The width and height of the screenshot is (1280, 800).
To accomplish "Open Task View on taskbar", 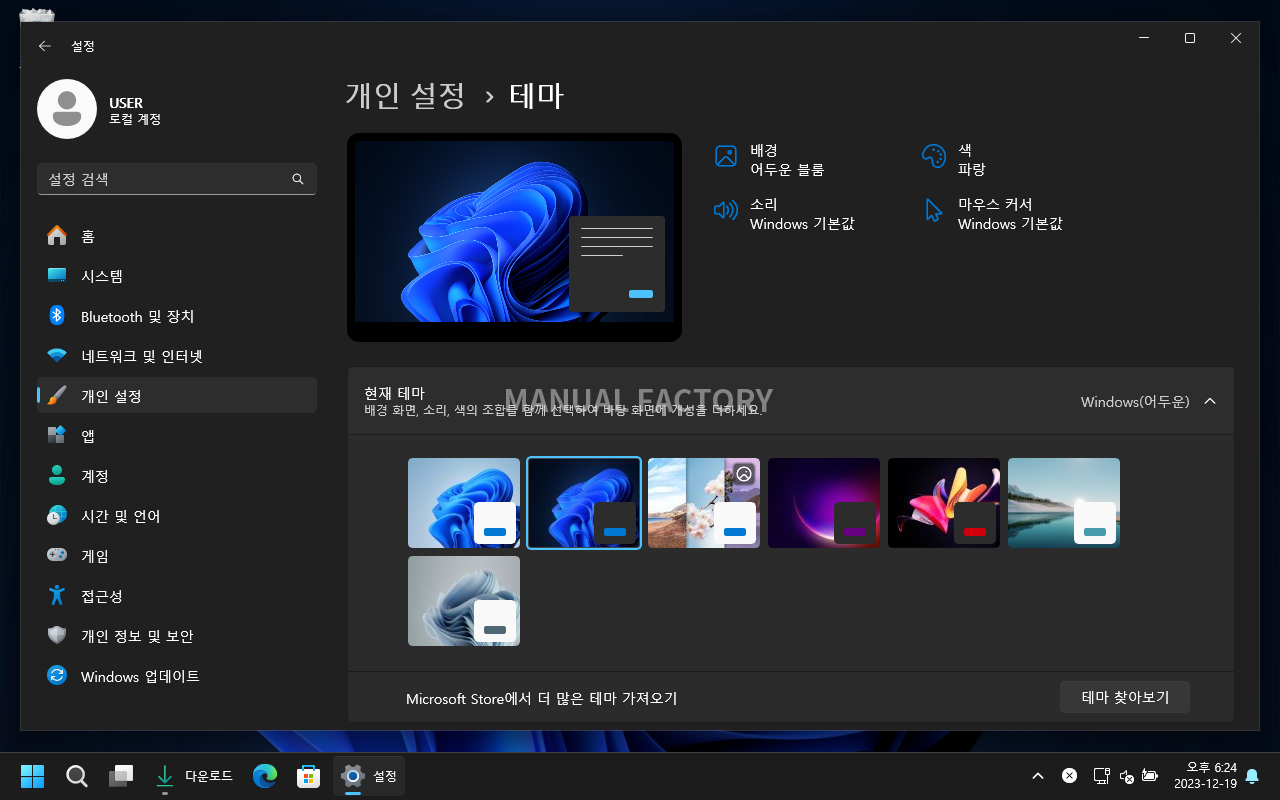I will pos(121,776).
